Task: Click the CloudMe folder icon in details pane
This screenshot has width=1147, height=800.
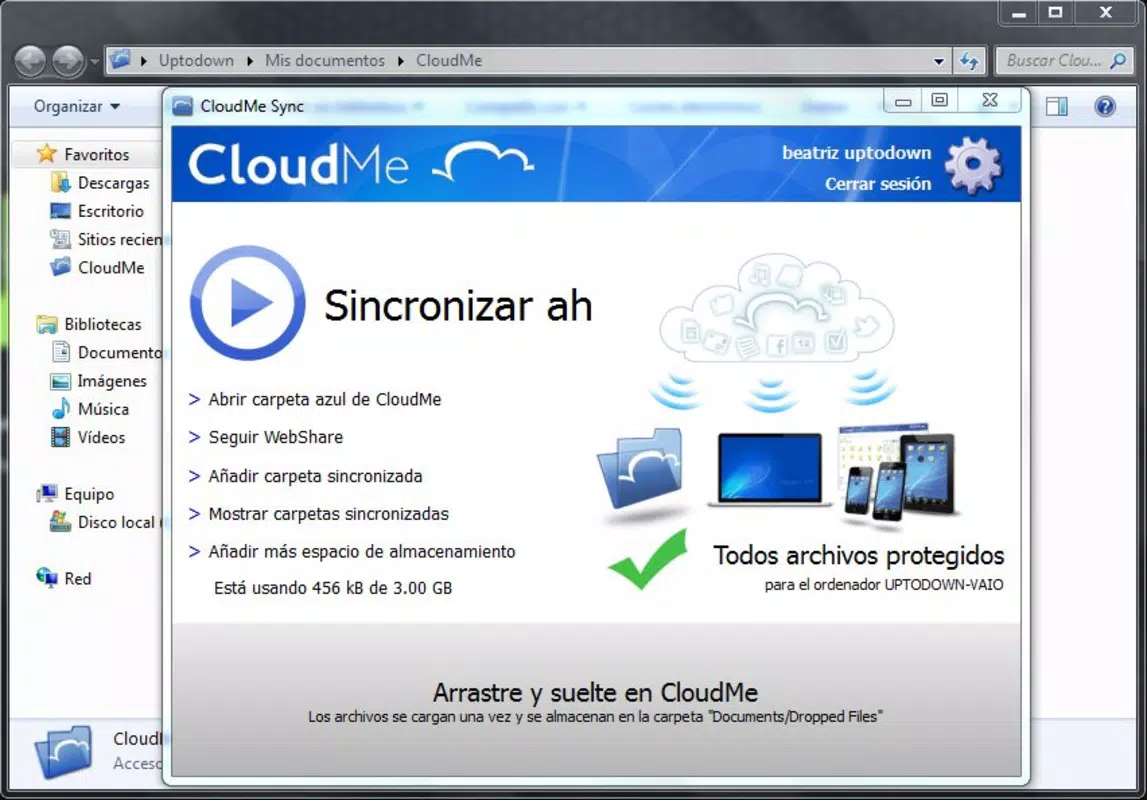Action: click(x=63, y=752)
